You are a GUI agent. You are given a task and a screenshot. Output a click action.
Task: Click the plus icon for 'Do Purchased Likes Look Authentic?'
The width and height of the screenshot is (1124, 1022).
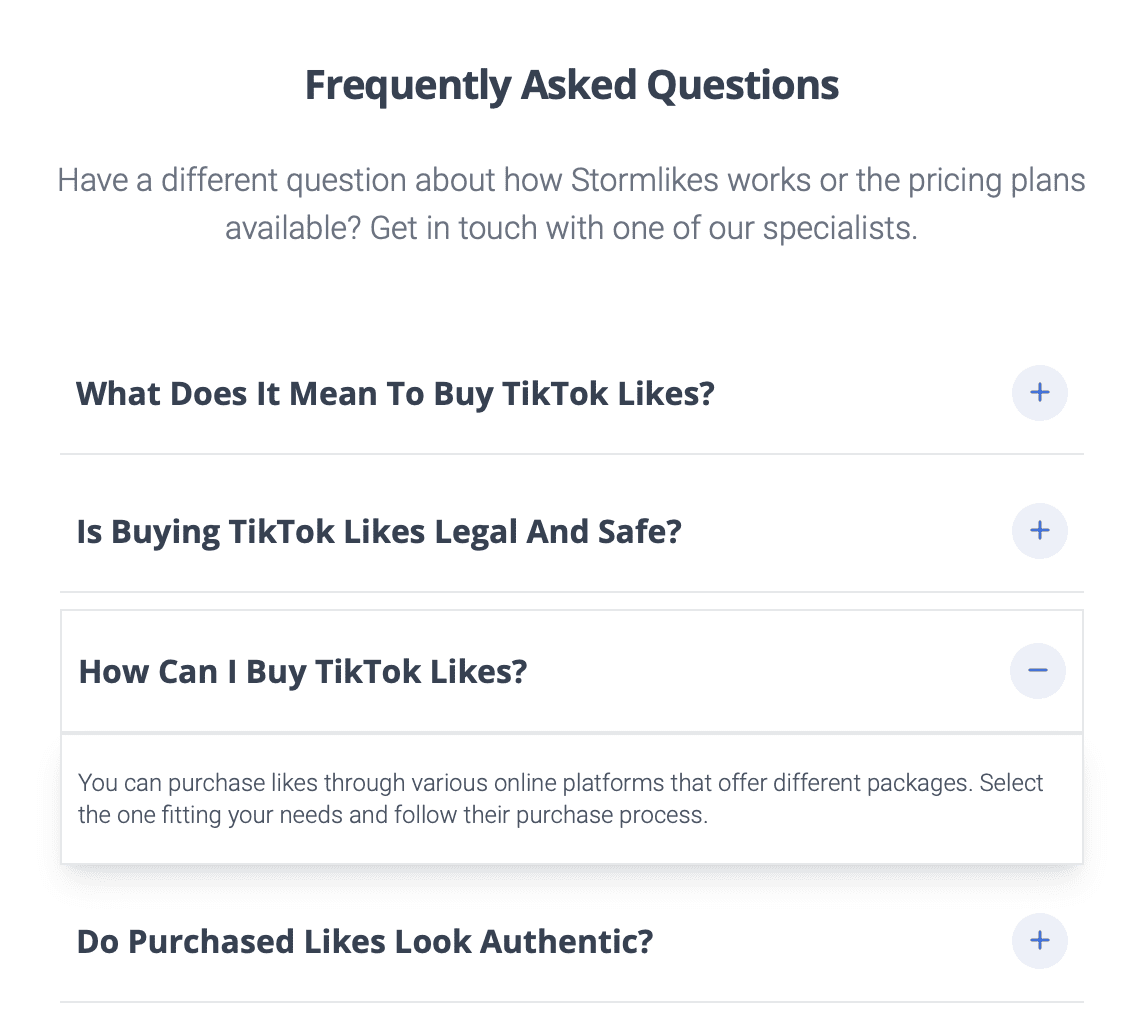[1039, 941]
